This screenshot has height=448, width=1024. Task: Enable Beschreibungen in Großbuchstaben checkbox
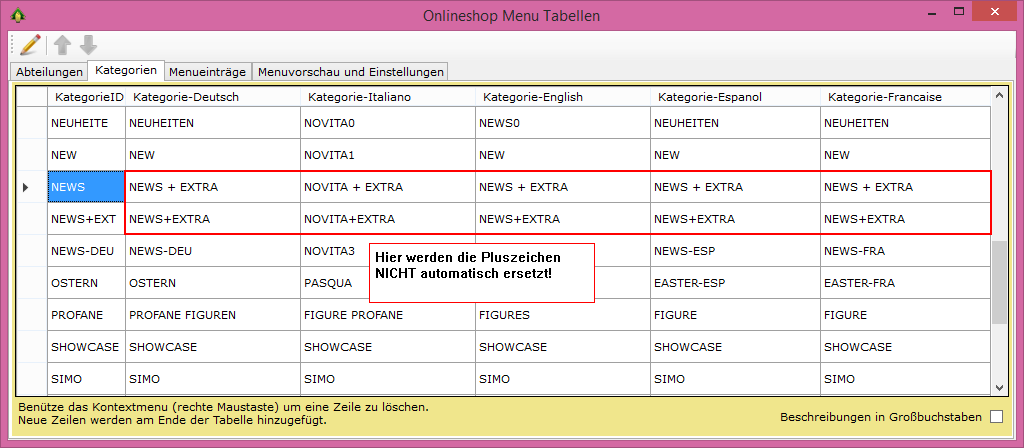pyautogui.click(x=996, y=416)
